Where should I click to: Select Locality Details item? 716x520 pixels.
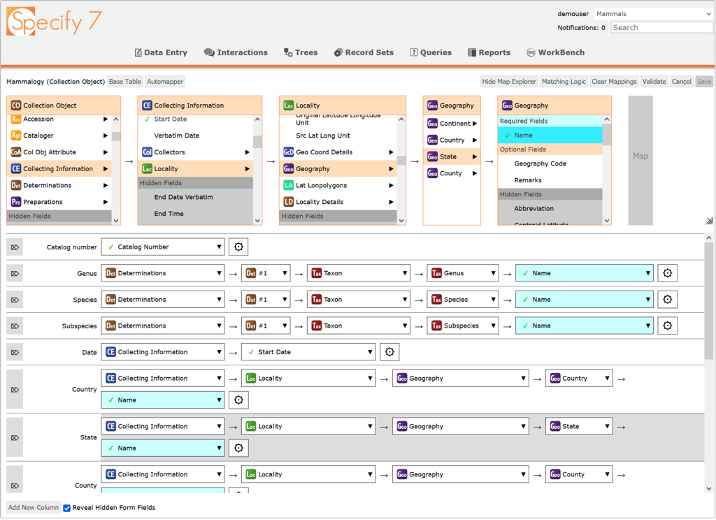[x=338, y=202]
